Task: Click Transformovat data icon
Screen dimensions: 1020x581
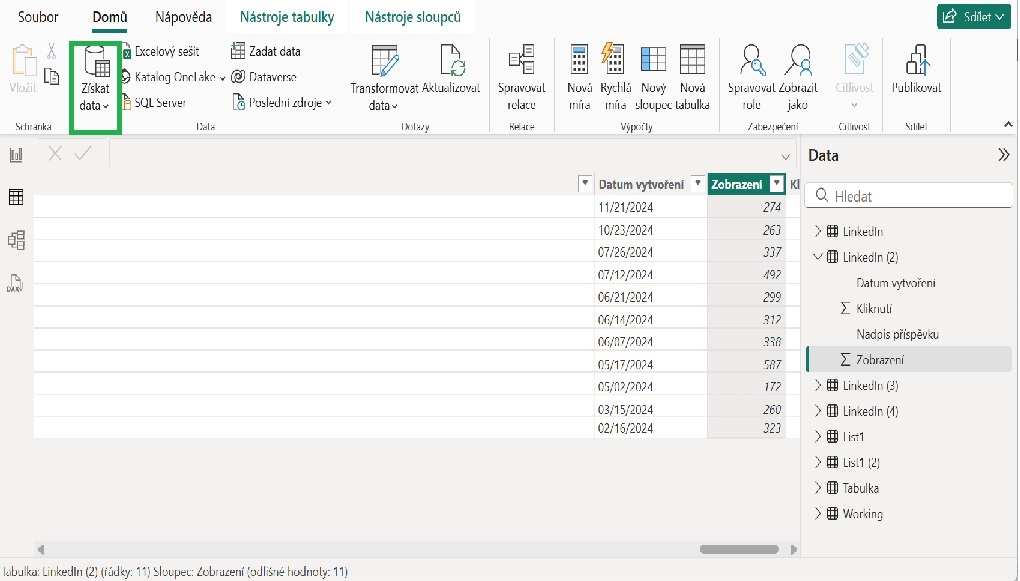Action: tap(384, 61)
